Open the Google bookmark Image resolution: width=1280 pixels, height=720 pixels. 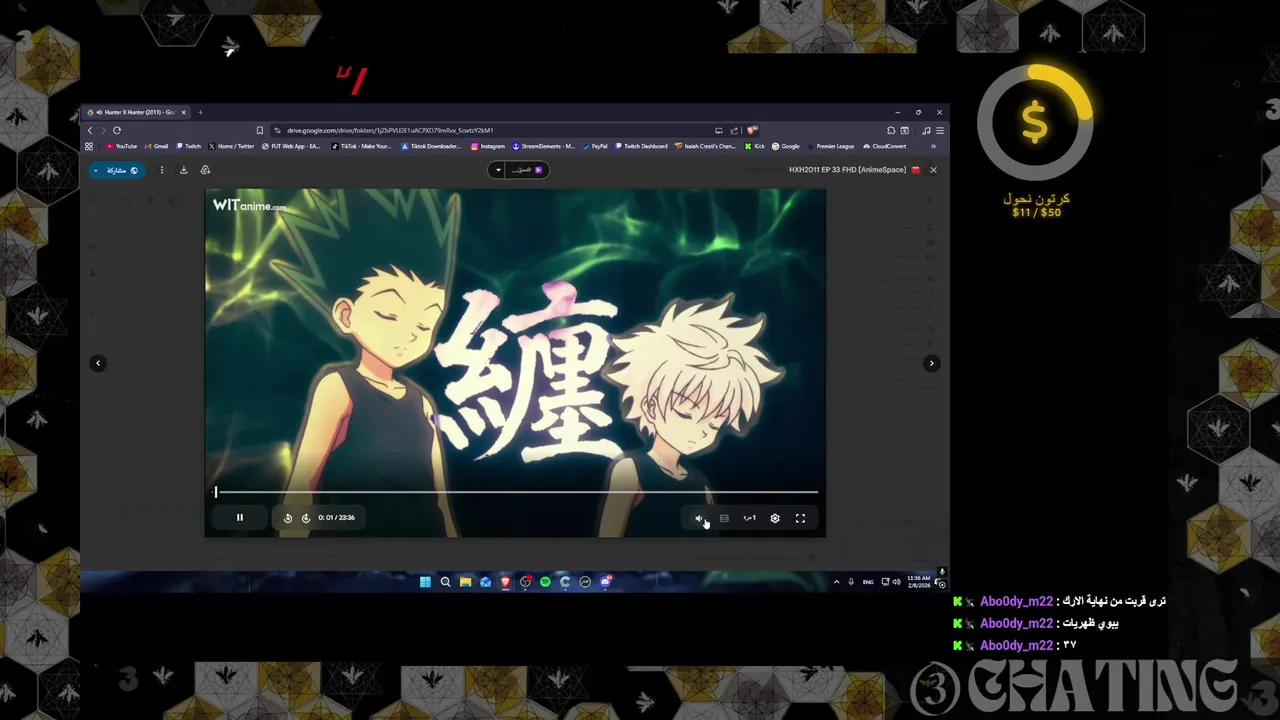786,146
